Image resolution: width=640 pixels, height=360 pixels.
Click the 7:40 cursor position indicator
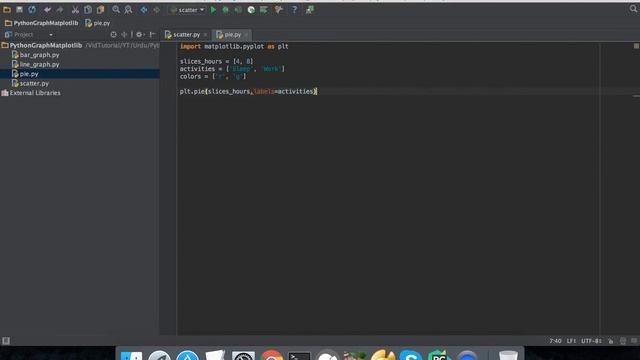pos(555,341)
